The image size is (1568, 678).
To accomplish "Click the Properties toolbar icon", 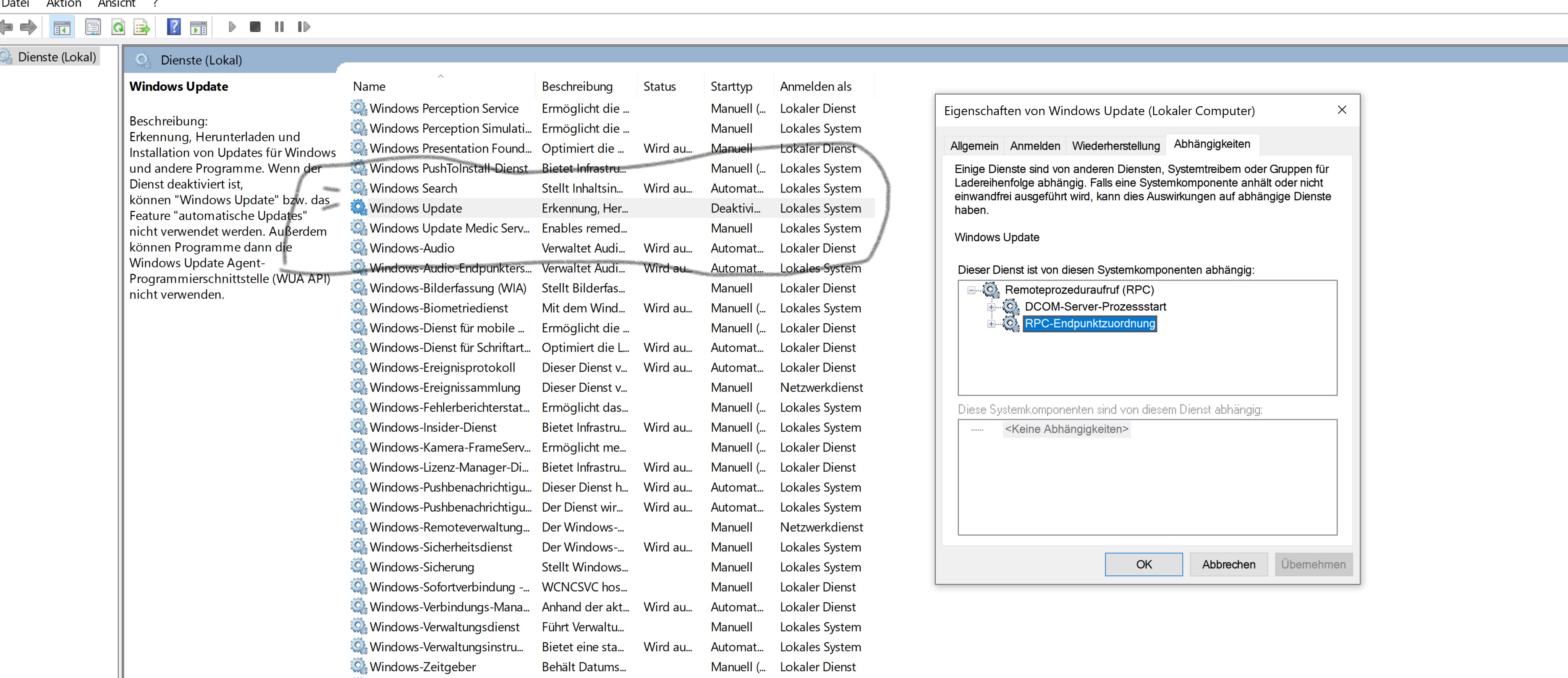I will 93,27.
